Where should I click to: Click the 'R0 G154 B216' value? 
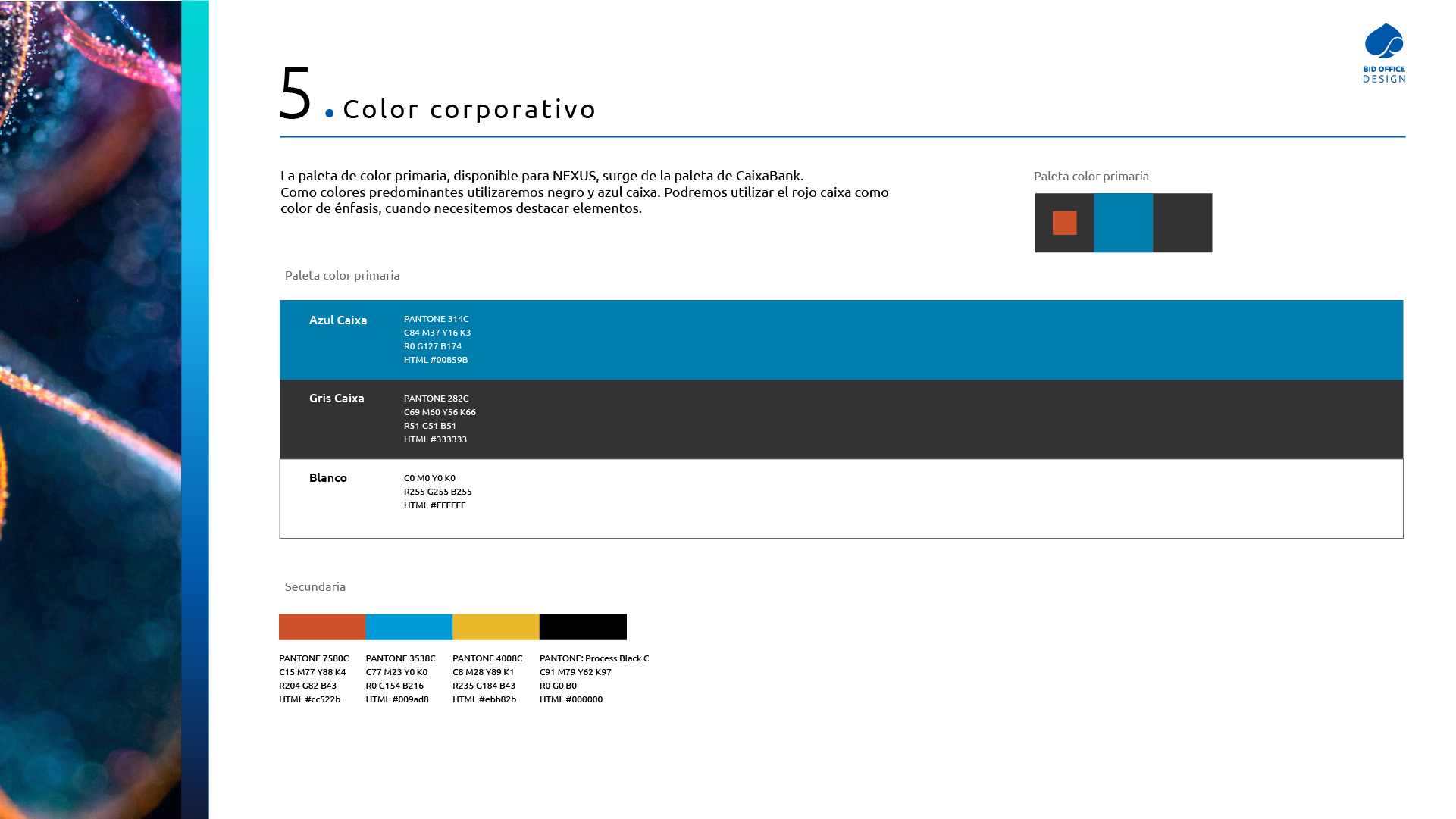coord(395,686)
